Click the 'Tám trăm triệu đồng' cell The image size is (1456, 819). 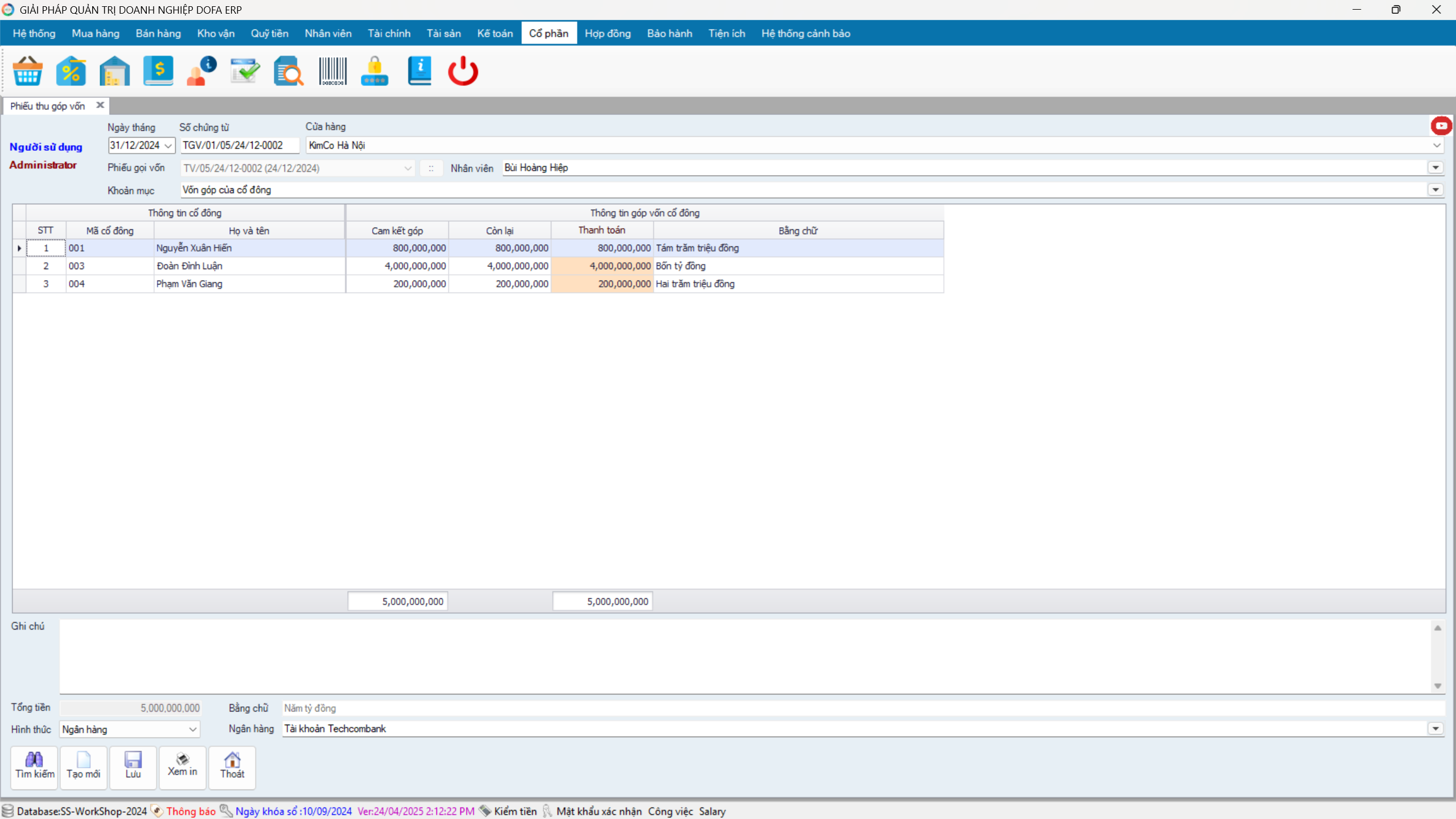point(798,248)
